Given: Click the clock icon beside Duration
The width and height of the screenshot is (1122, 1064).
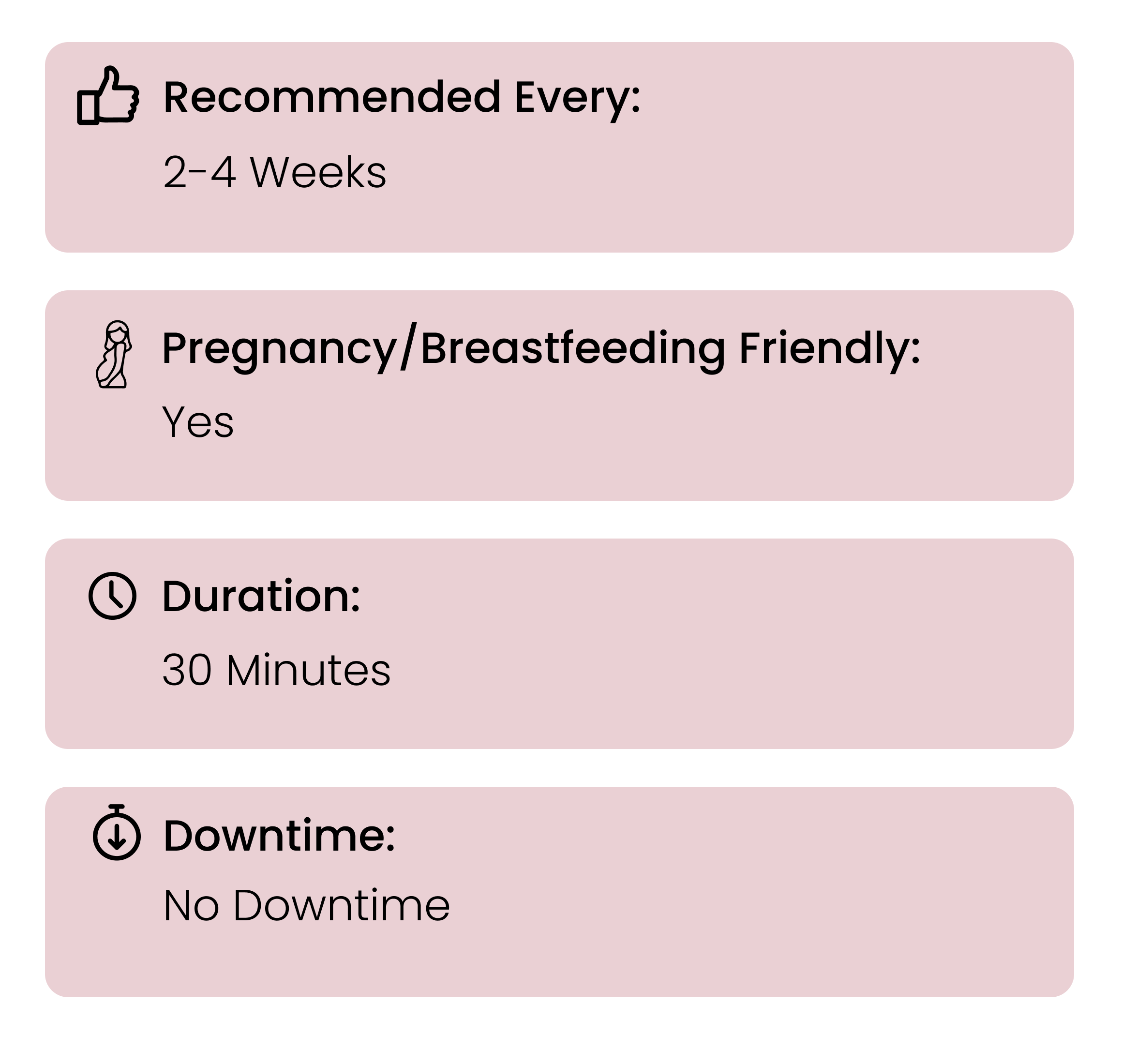Looking at the screenshot, I should (x=113, y=596).
